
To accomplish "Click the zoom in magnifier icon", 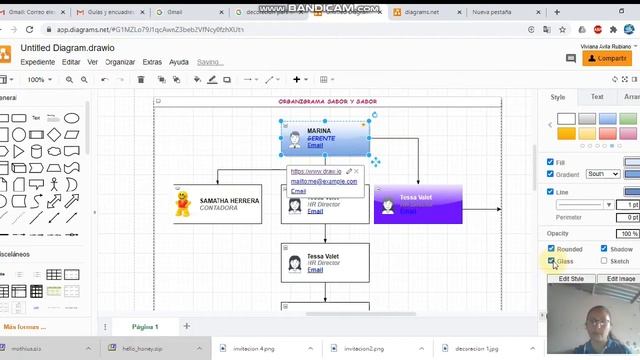I will (x=69, y=80).
